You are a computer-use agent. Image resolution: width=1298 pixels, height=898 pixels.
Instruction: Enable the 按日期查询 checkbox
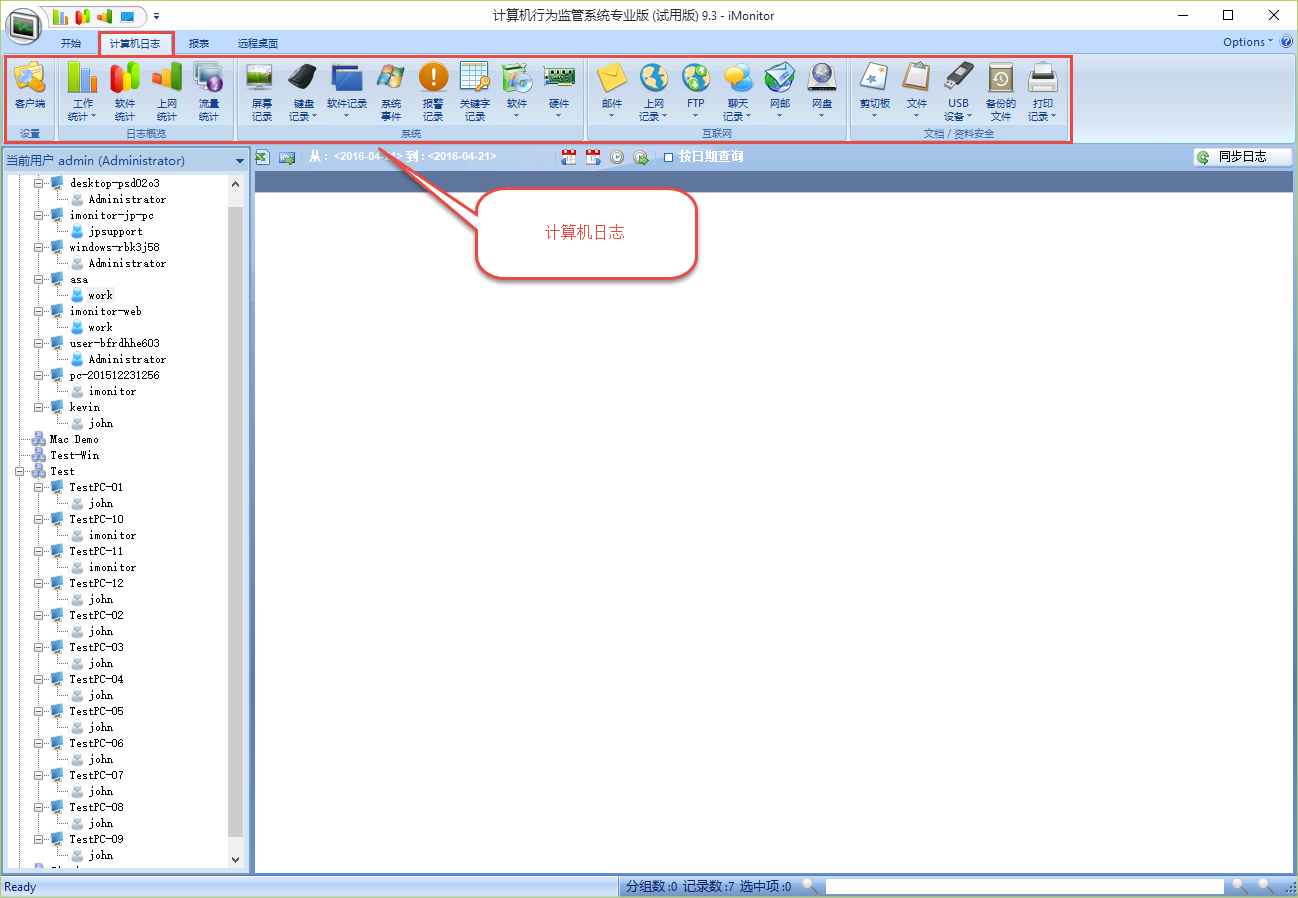pyautogui.click(x=668, y=157)
